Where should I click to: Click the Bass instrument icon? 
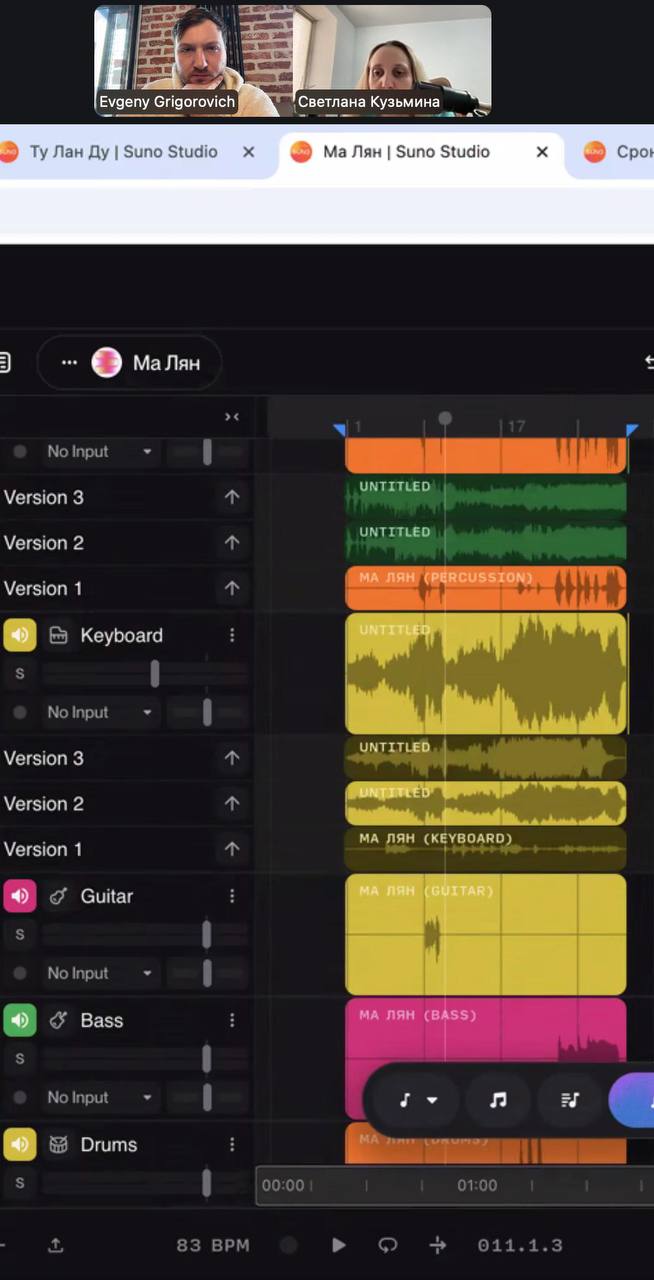[x=58, y=1020]
